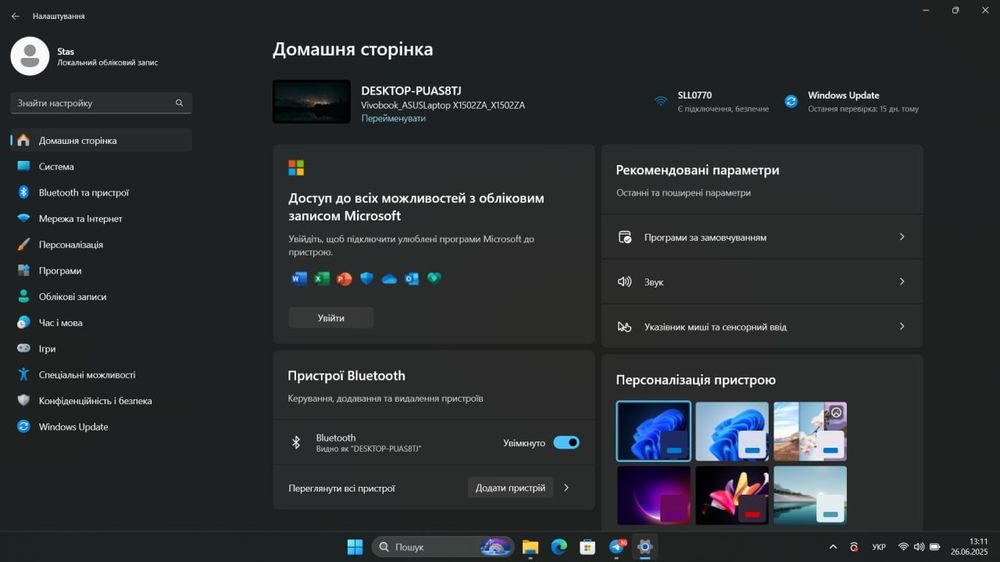Click the Family Safety heart icon
This screenshot has height=562, width=1000.
pos(434,278)
